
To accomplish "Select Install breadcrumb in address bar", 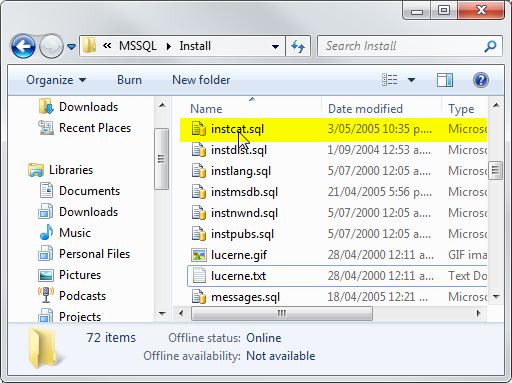I will [x=195, y=46].
